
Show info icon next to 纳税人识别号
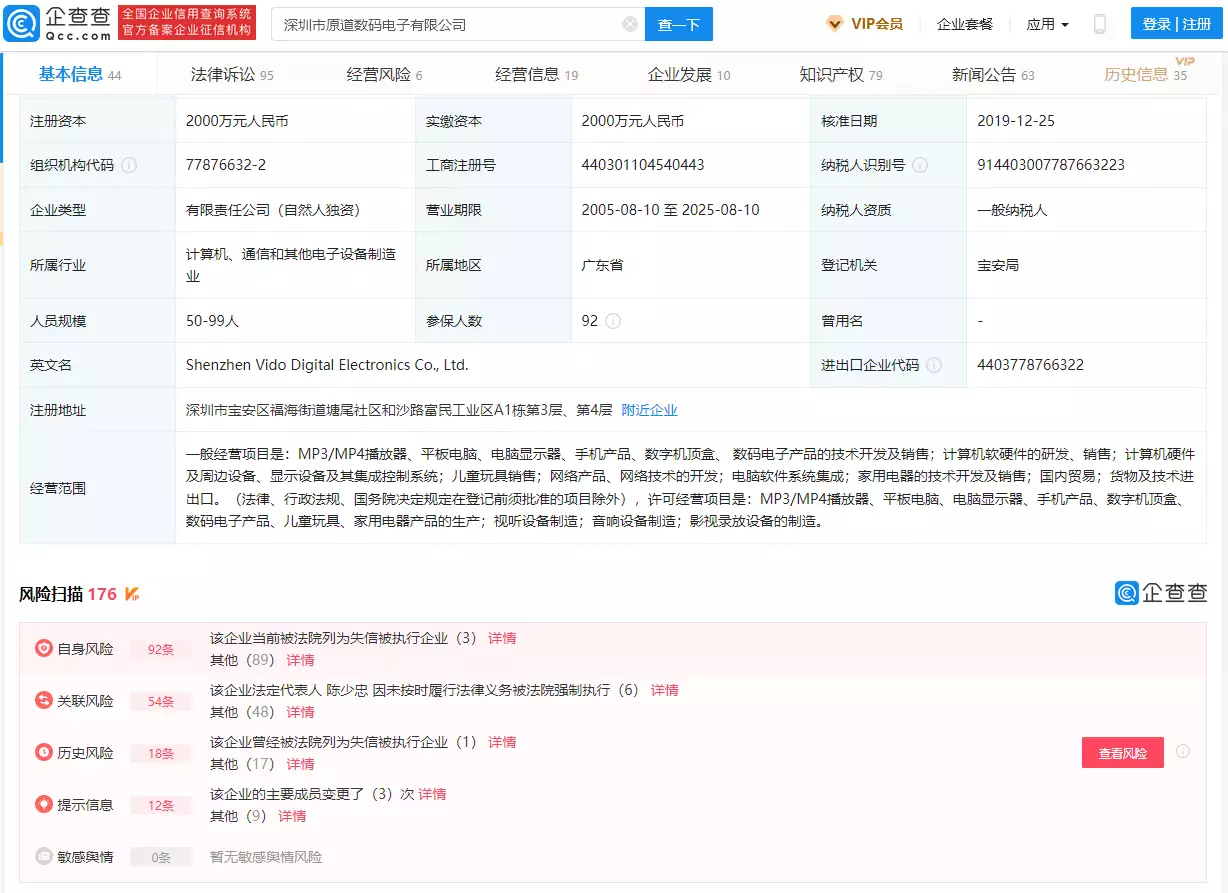pos(920,165)
